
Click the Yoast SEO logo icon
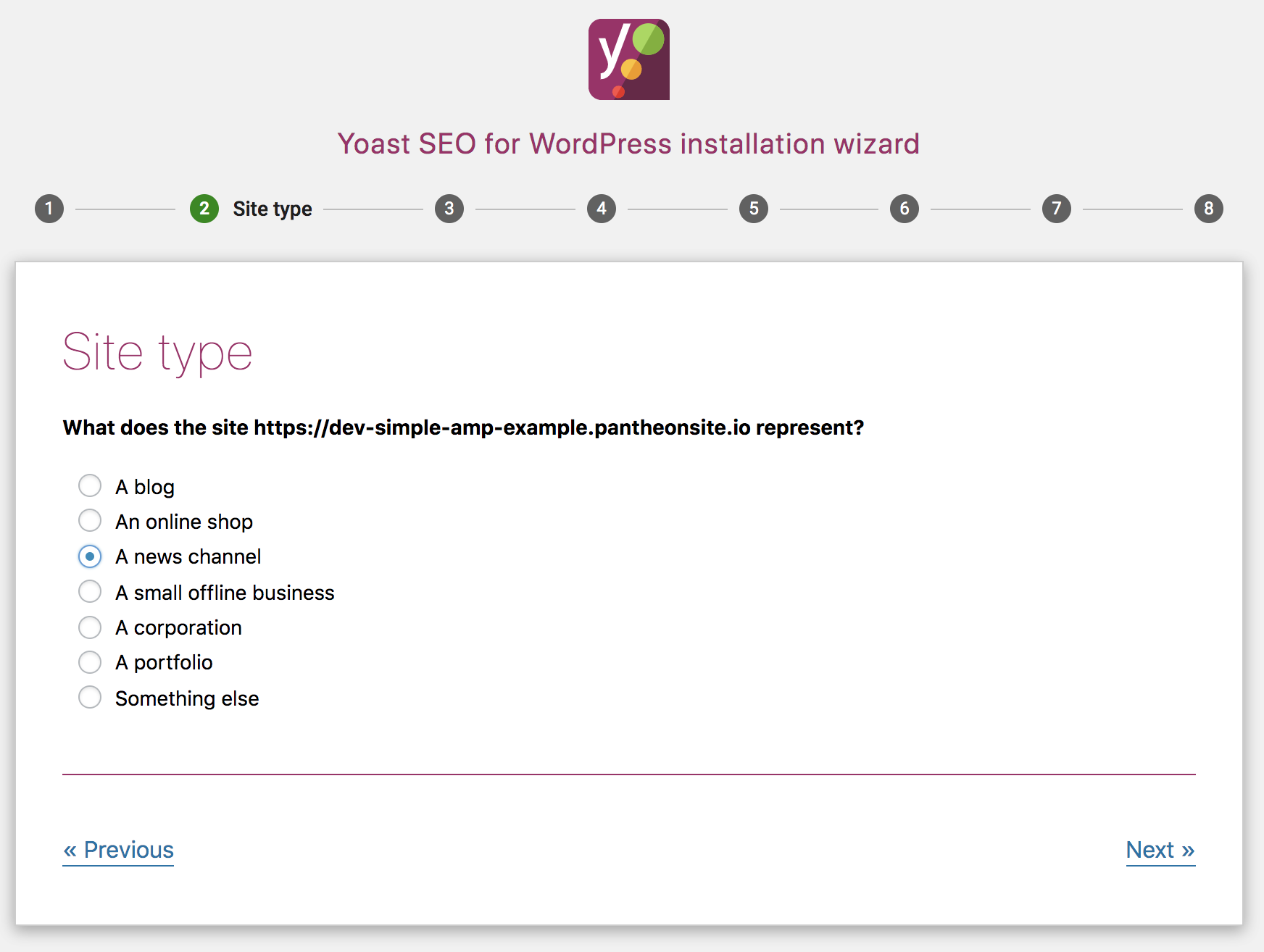[x=629, y=59]
